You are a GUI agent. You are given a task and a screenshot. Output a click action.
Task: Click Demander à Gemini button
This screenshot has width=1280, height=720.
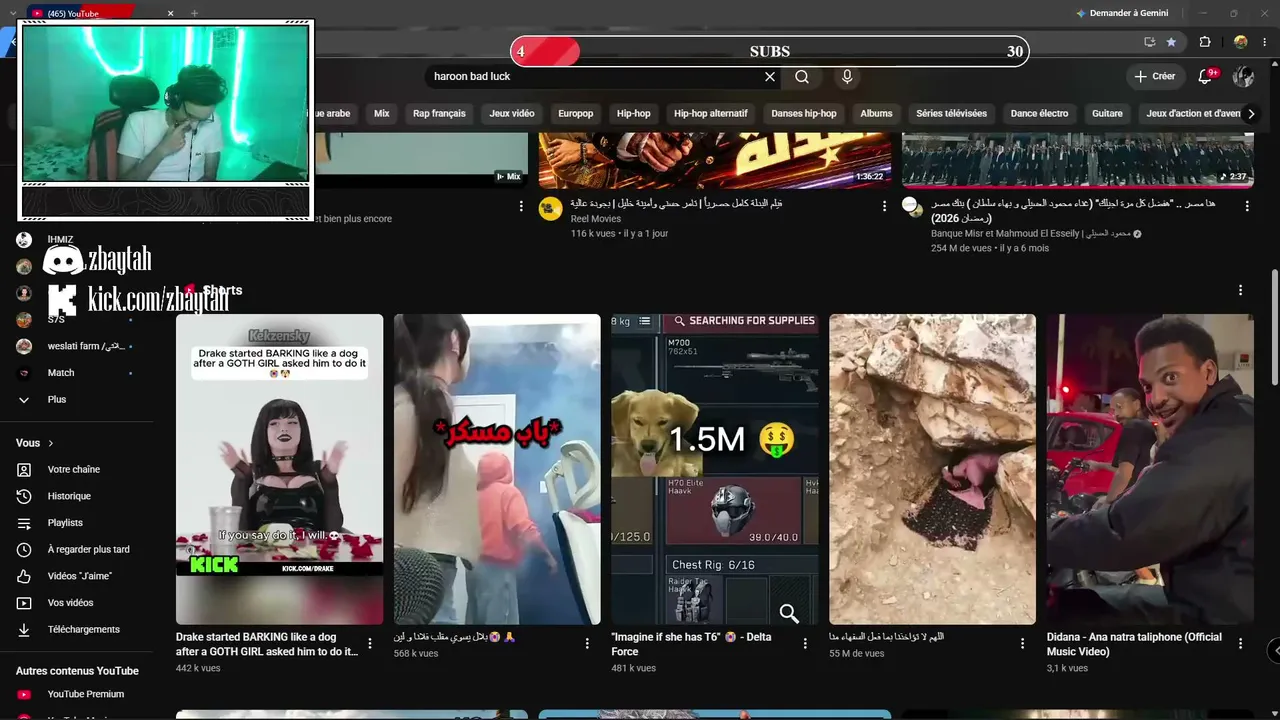(1120, 14)
